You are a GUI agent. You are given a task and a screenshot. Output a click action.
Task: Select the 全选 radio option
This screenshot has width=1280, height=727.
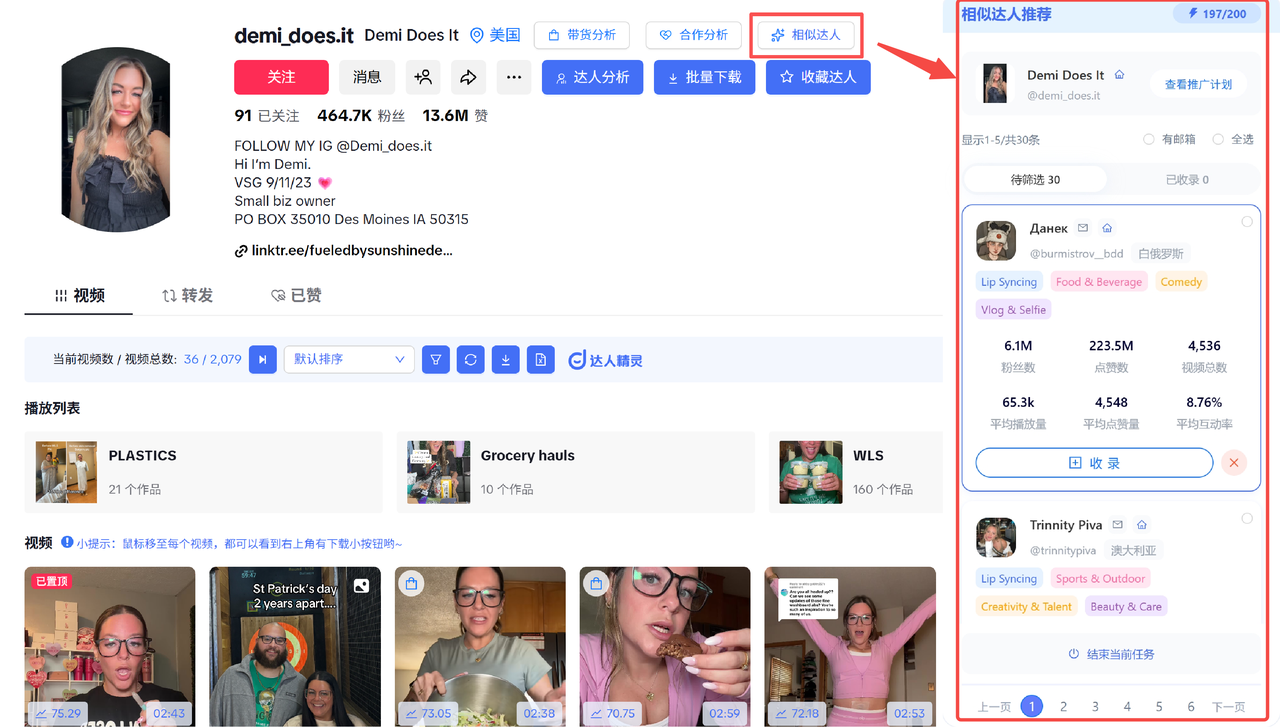point(1218,139)
